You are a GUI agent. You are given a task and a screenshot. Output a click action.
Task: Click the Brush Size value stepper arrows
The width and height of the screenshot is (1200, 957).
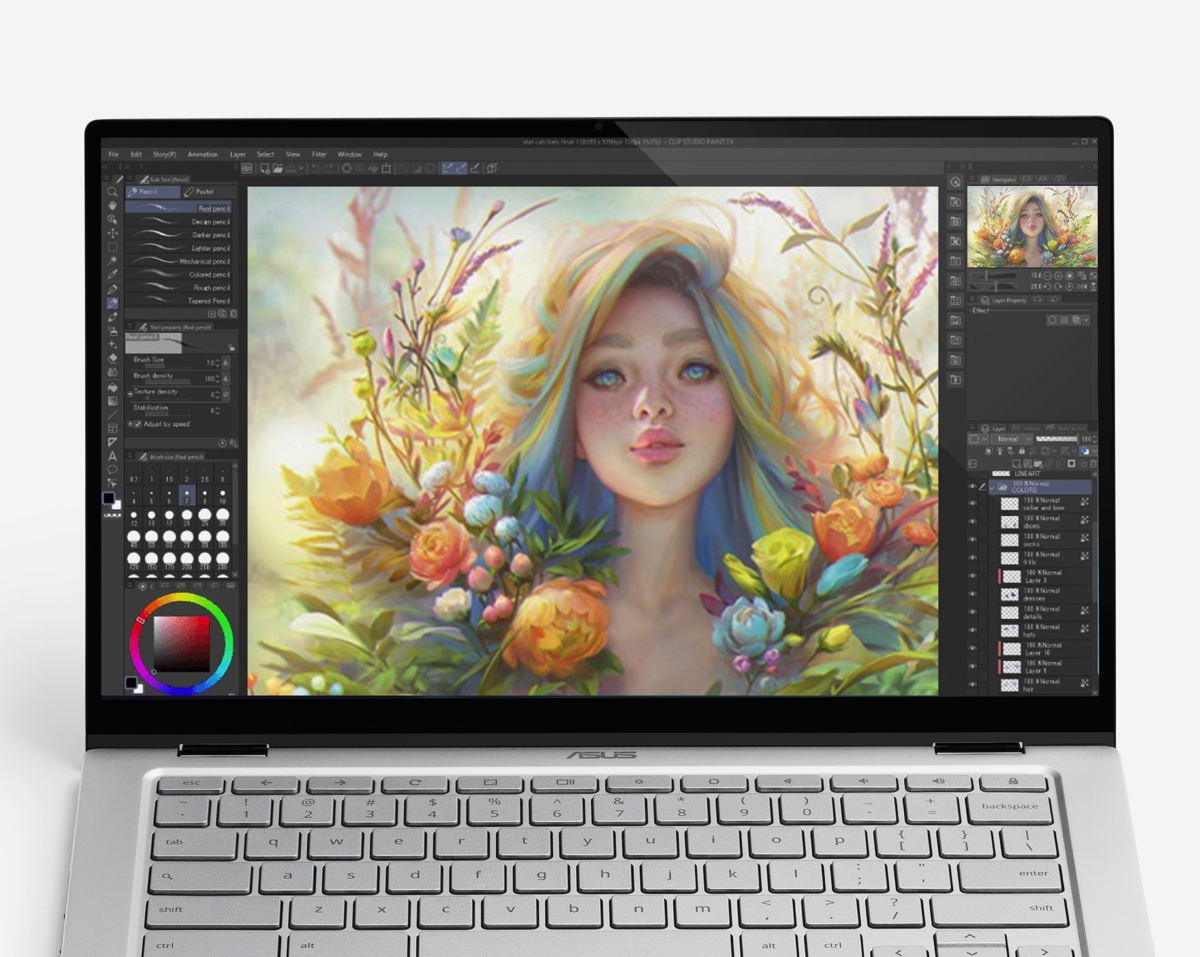pyautogui.click(x=217, y=362)
